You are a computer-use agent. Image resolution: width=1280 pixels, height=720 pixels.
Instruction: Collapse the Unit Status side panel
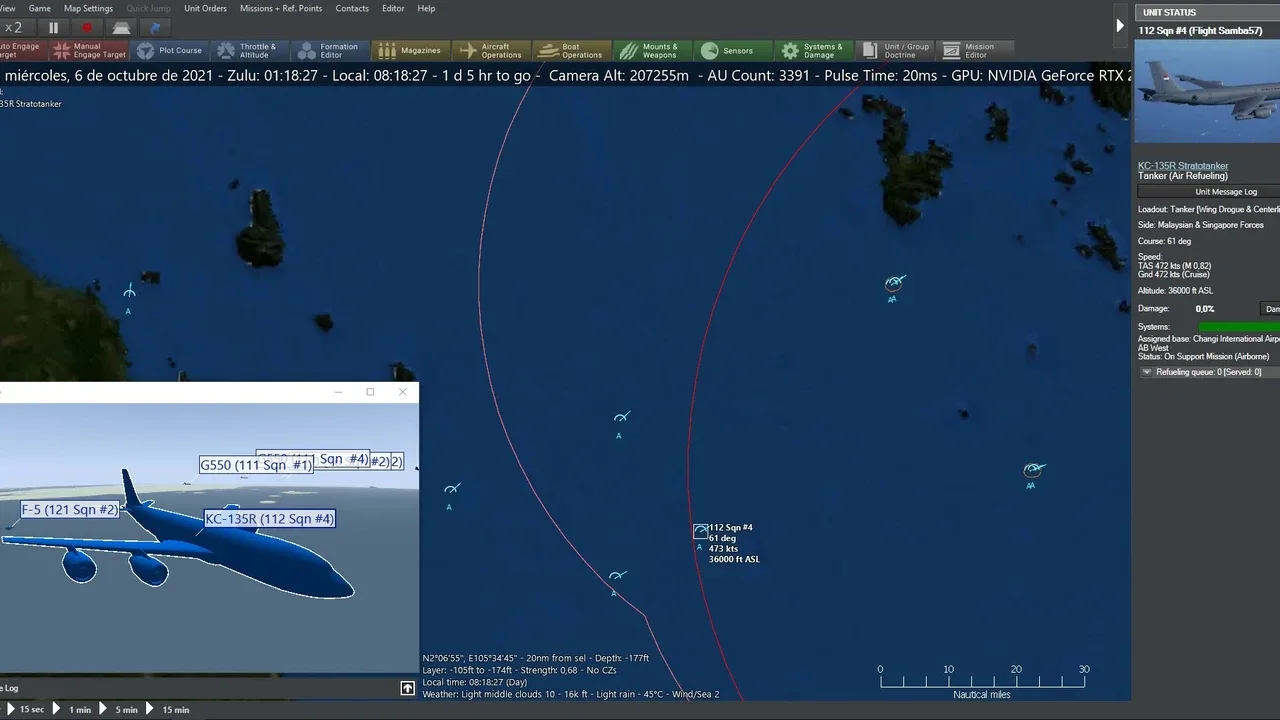coord(1120,26)
